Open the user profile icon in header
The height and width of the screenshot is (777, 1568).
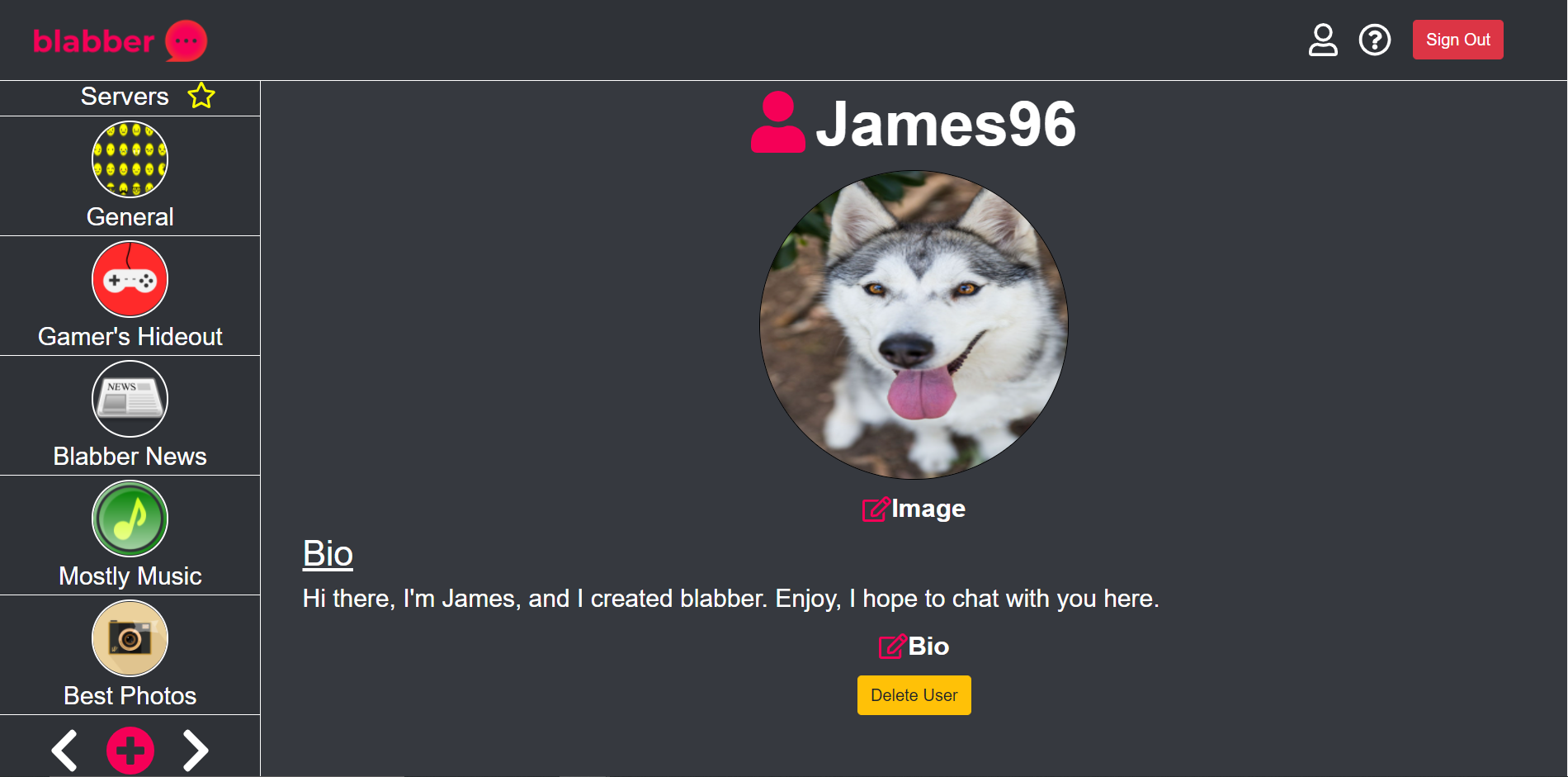click(x=1323, y=40)
